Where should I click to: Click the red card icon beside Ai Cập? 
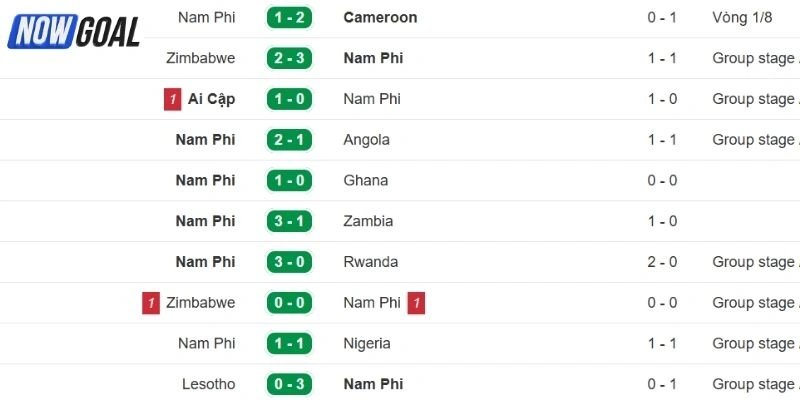[172, 99]
